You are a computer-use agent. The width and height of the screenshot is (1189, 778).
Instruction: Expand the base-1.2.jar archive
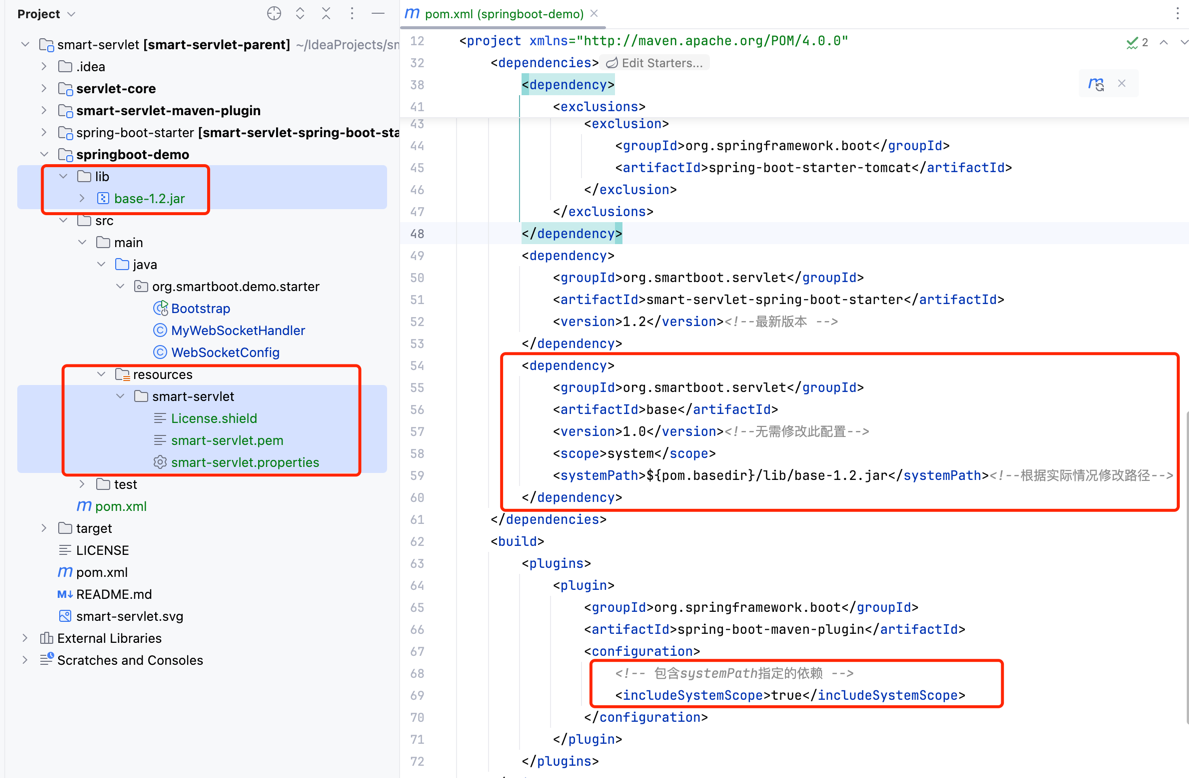pos(82,199)
